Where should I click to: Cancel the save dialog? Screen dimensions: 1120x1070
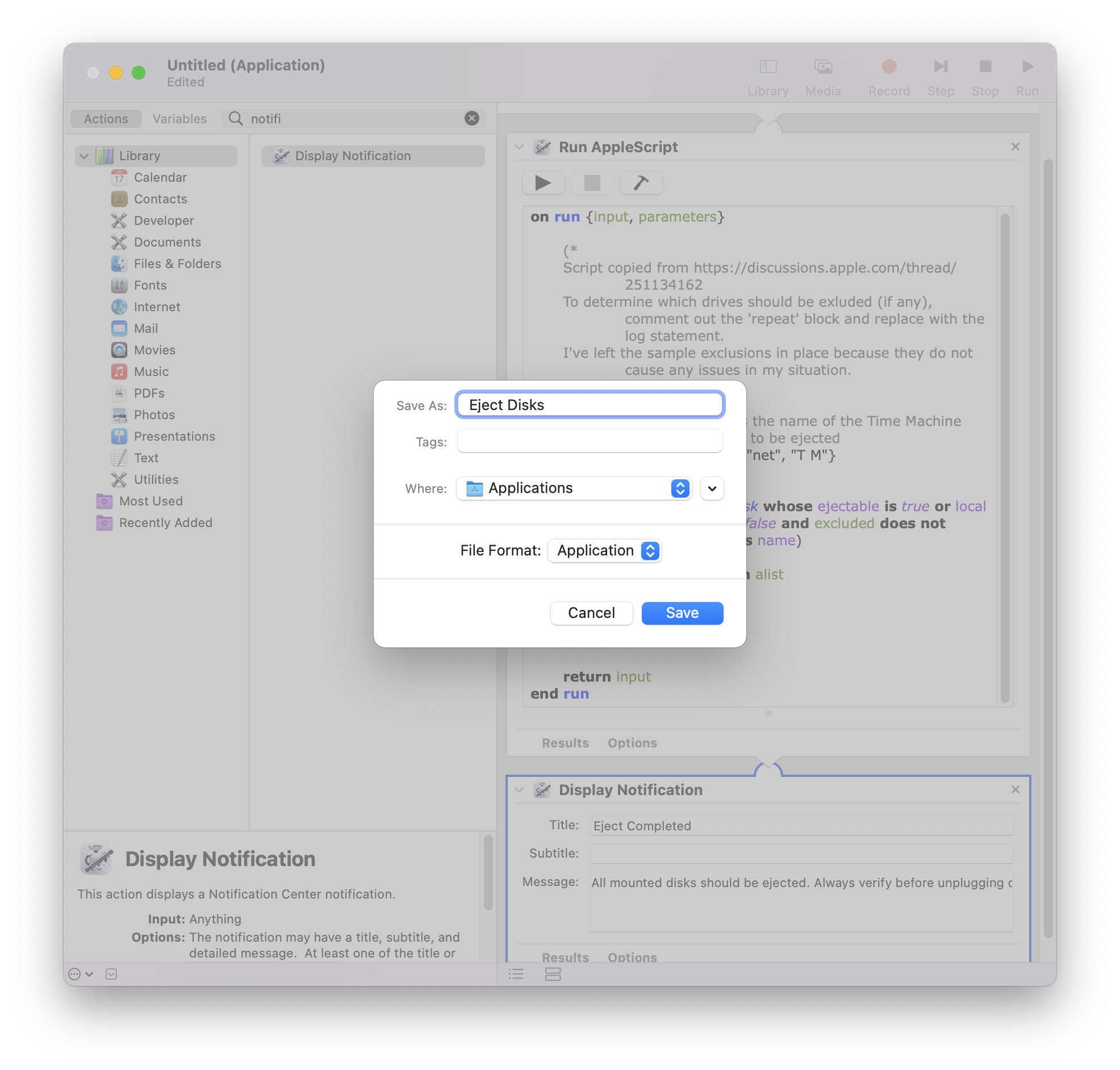click(x=591, y=613)
